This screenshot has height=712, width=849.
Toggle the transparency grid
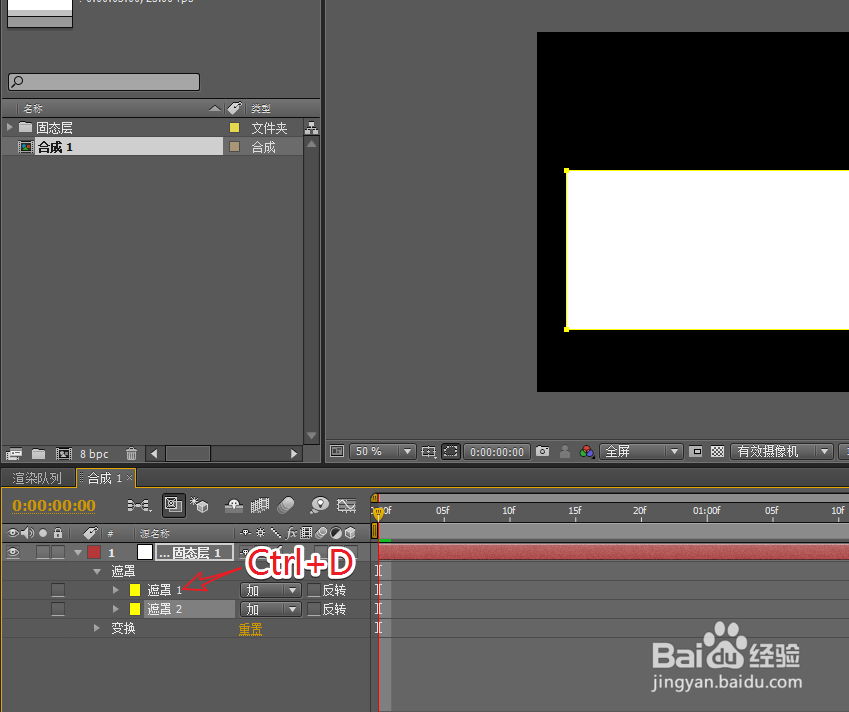coord(717,452)
